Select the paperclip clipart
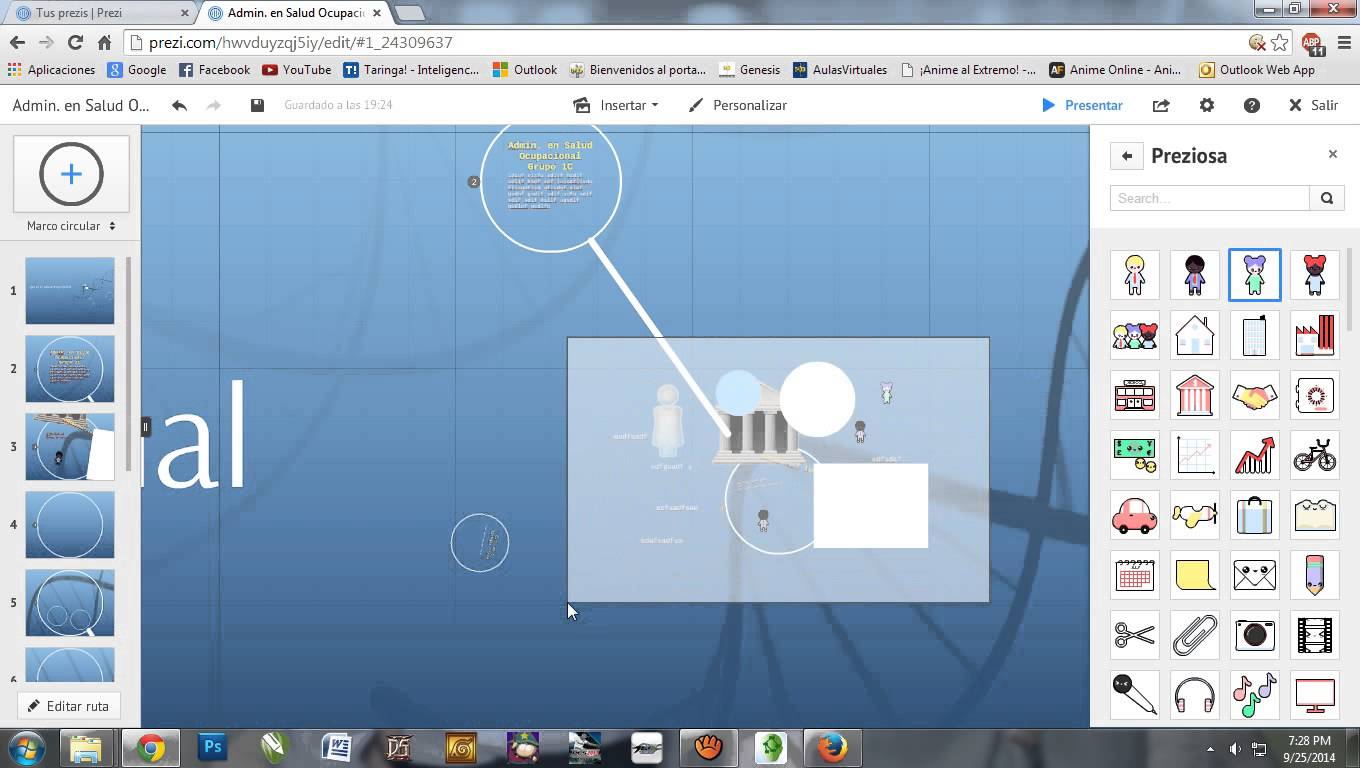1360x768 pixels. click(x=1194, y=635)
